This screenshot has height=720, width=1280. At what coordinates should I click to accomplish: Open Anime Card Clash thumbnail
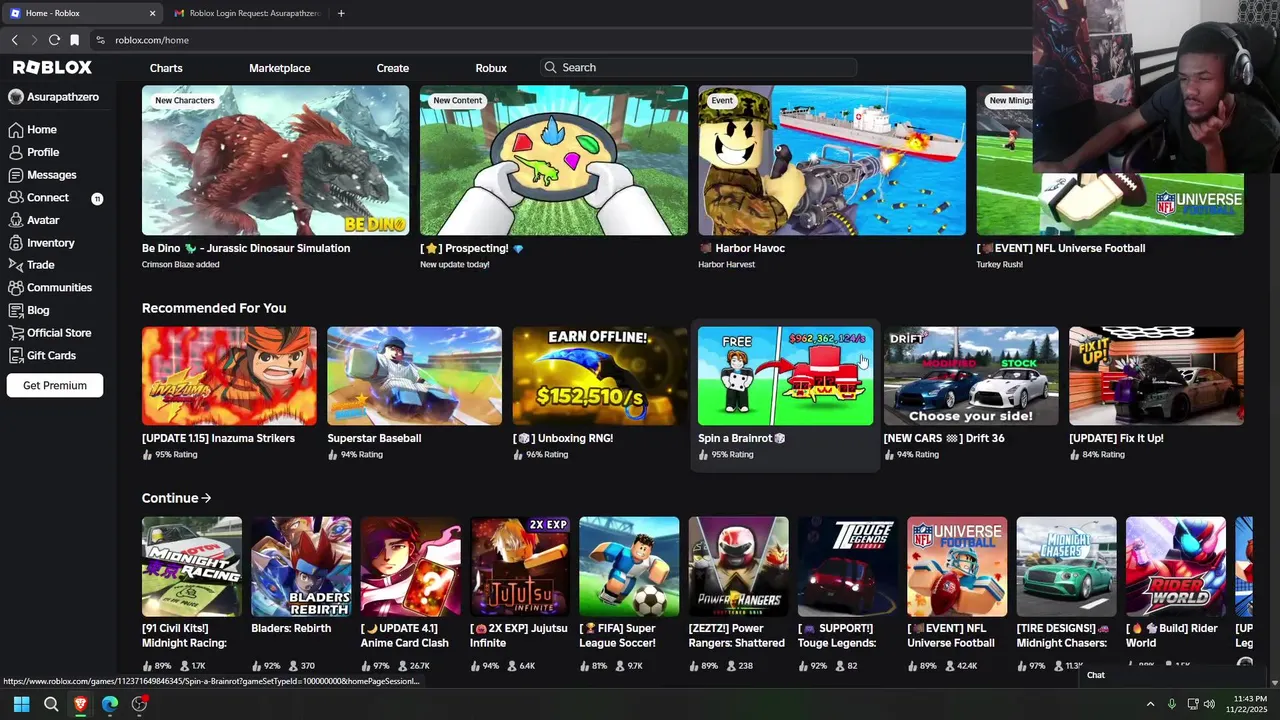pos(411,567)
